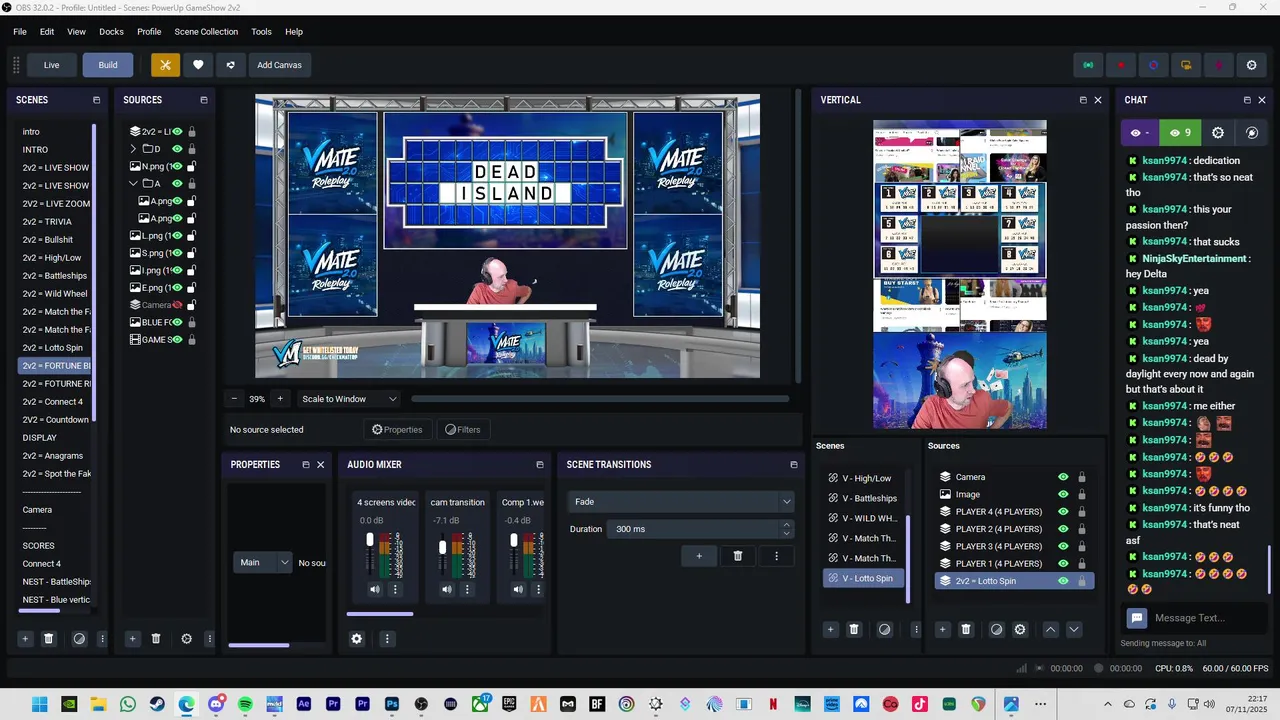Open the Main dropdown in Properties panel
Screen dimensions: 1280x720
pyautogui.click(x=263, y=563)
